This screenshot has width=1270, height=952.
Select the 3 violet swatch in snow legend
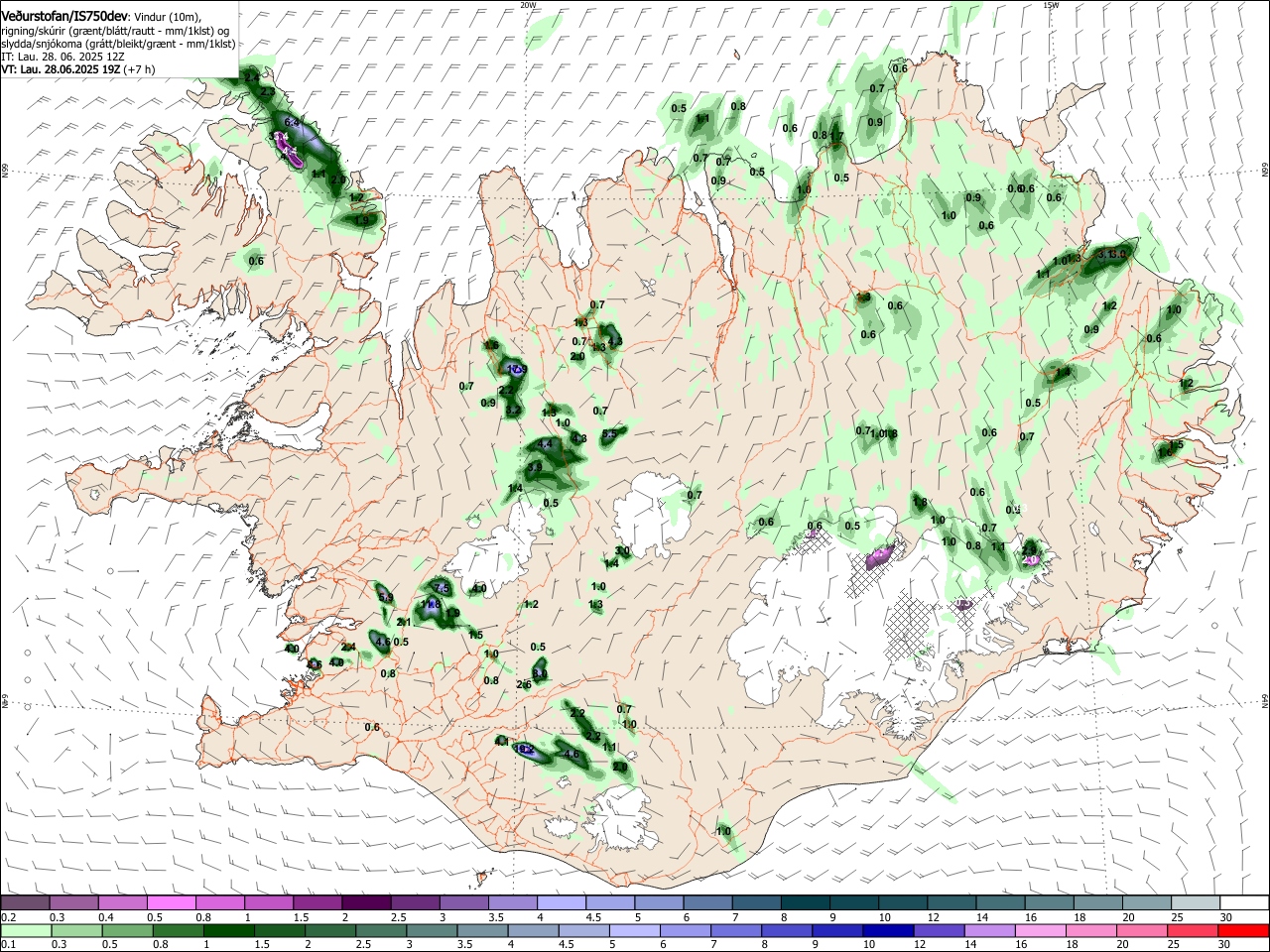point(462,902)
